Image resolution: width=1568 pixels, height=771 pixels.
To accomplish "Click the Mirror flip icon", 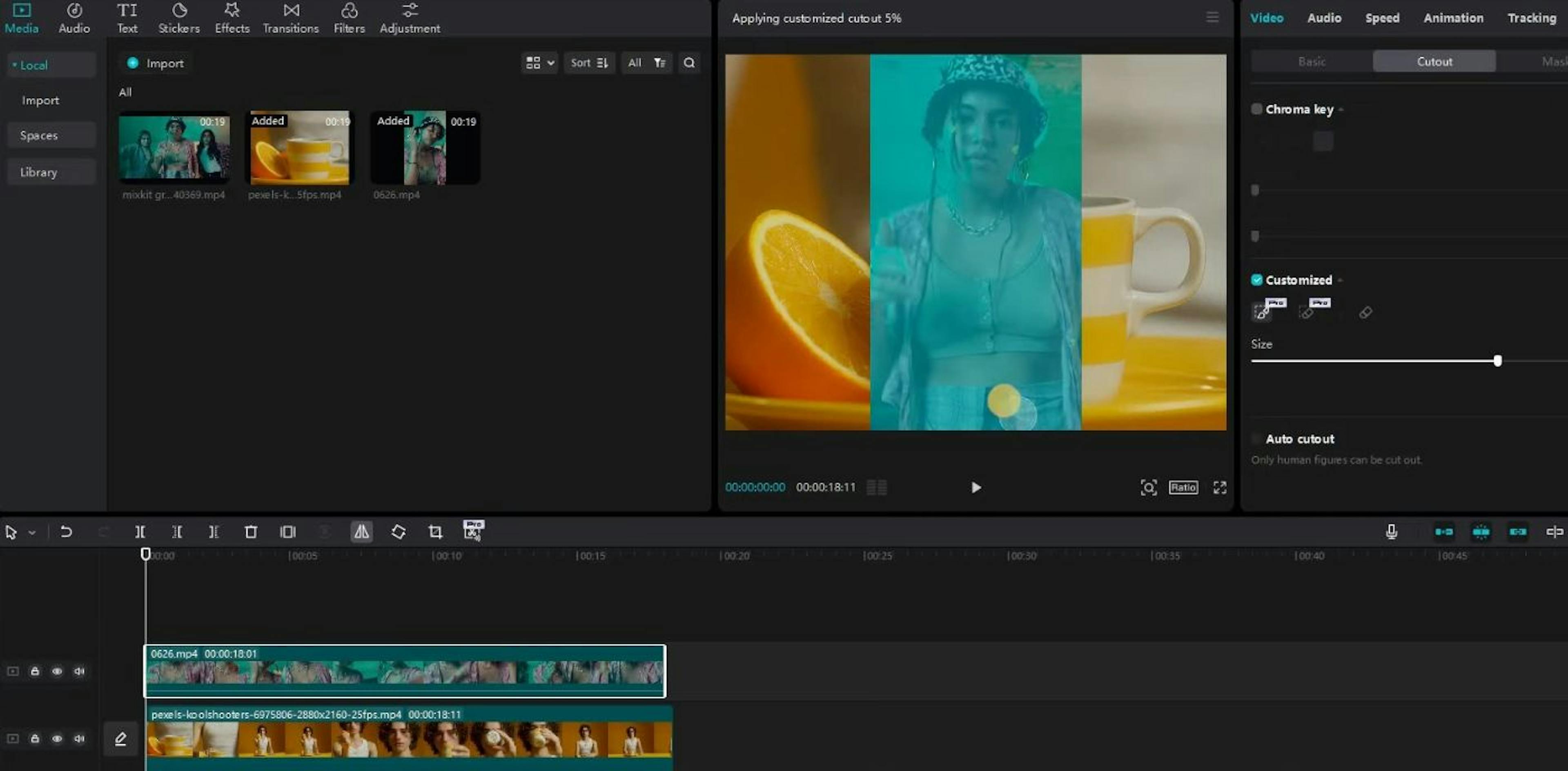I will point(361,532).
